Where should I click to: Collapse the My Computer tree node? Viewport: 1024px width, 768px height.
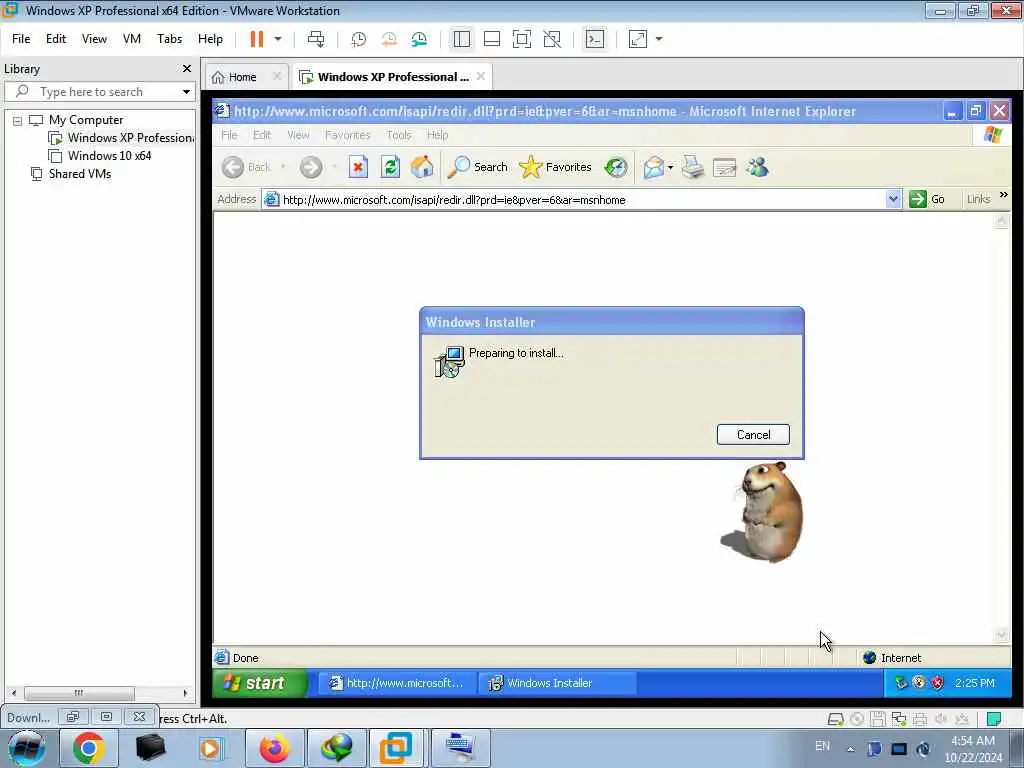click(18, 121)
